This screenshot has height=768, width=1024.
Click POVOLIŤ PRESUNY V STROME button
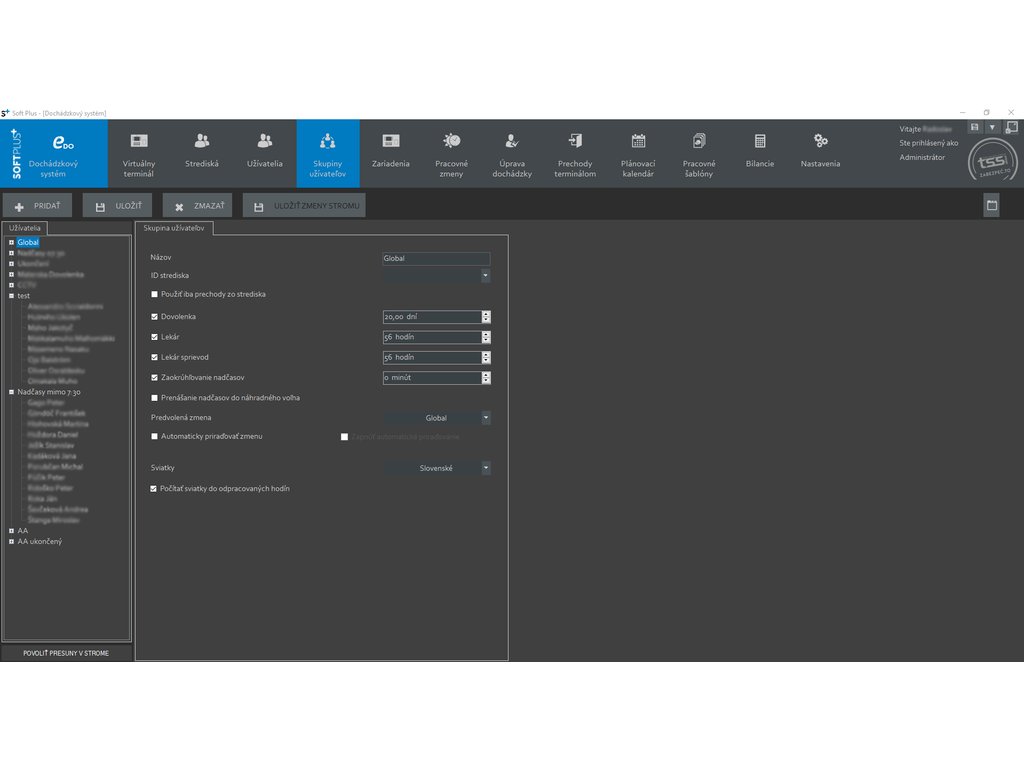point(66,653)
